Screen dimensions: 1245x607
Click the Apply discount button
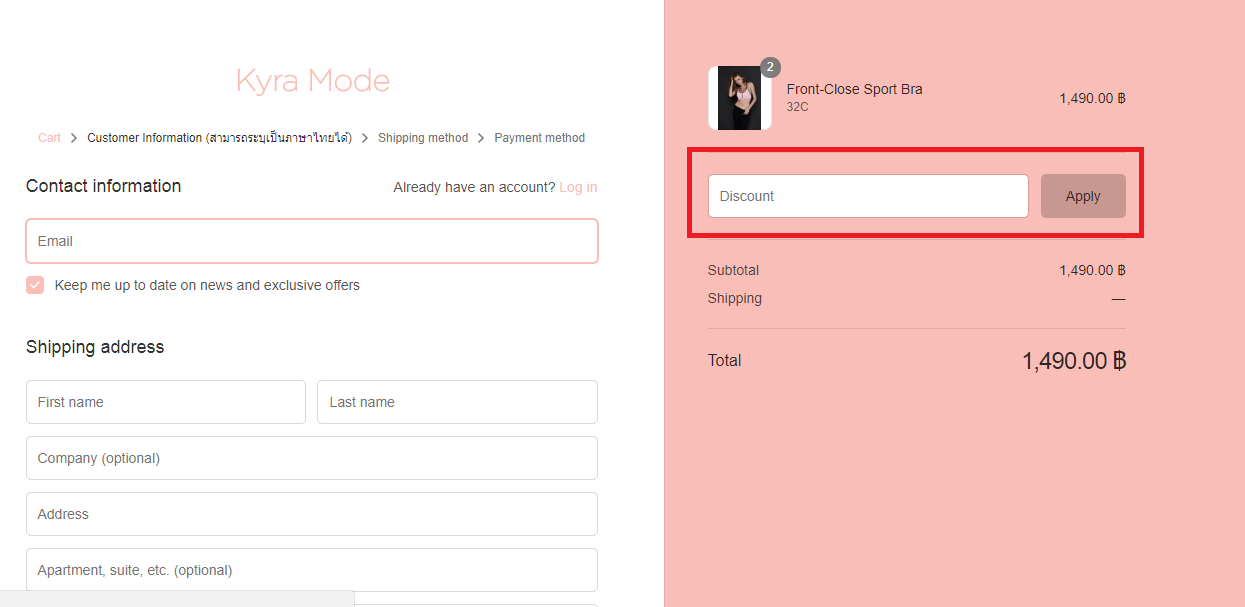(x=1083, y=196)
